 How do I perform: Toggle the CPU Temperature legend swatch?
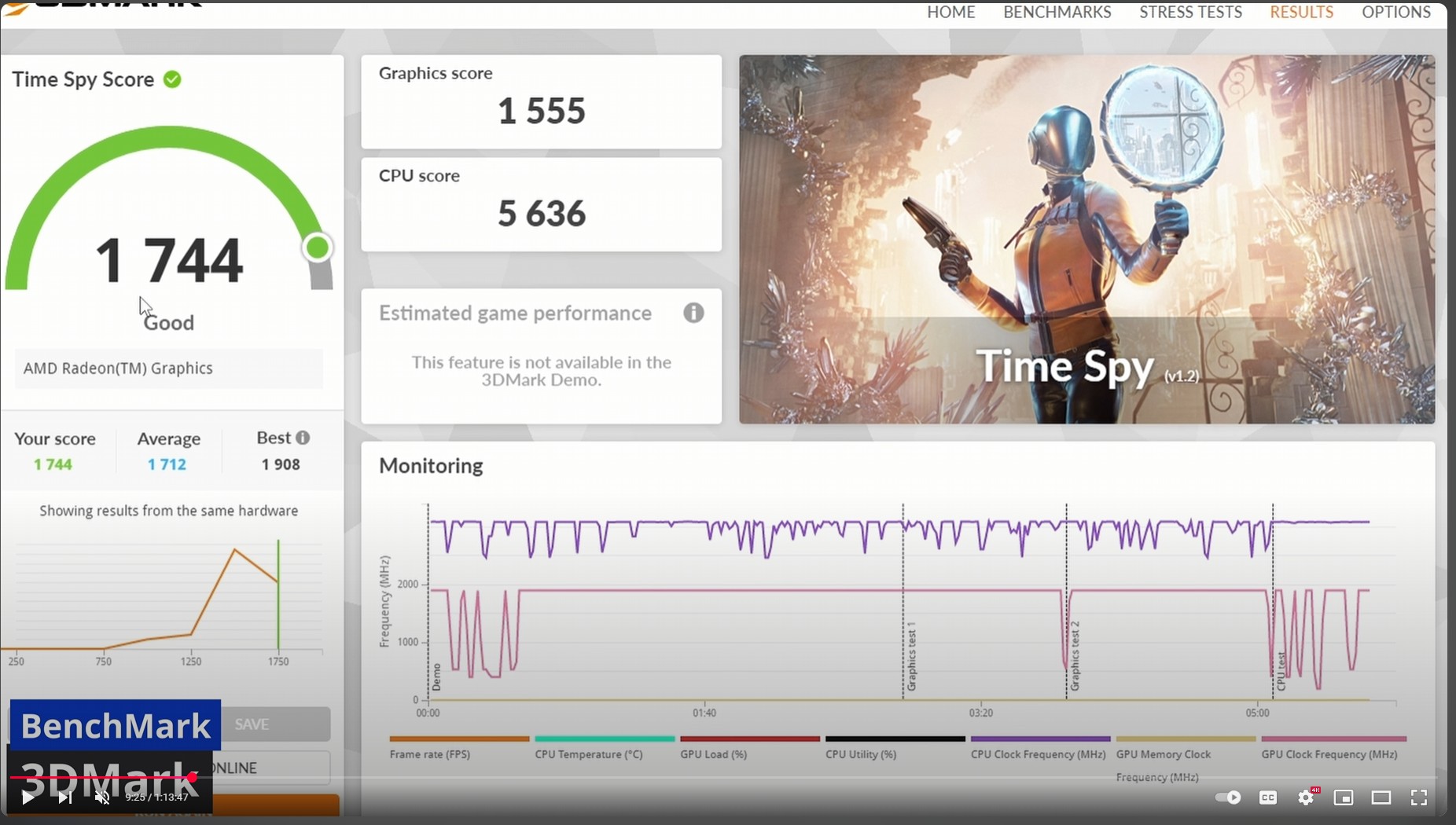coord(605,739)
